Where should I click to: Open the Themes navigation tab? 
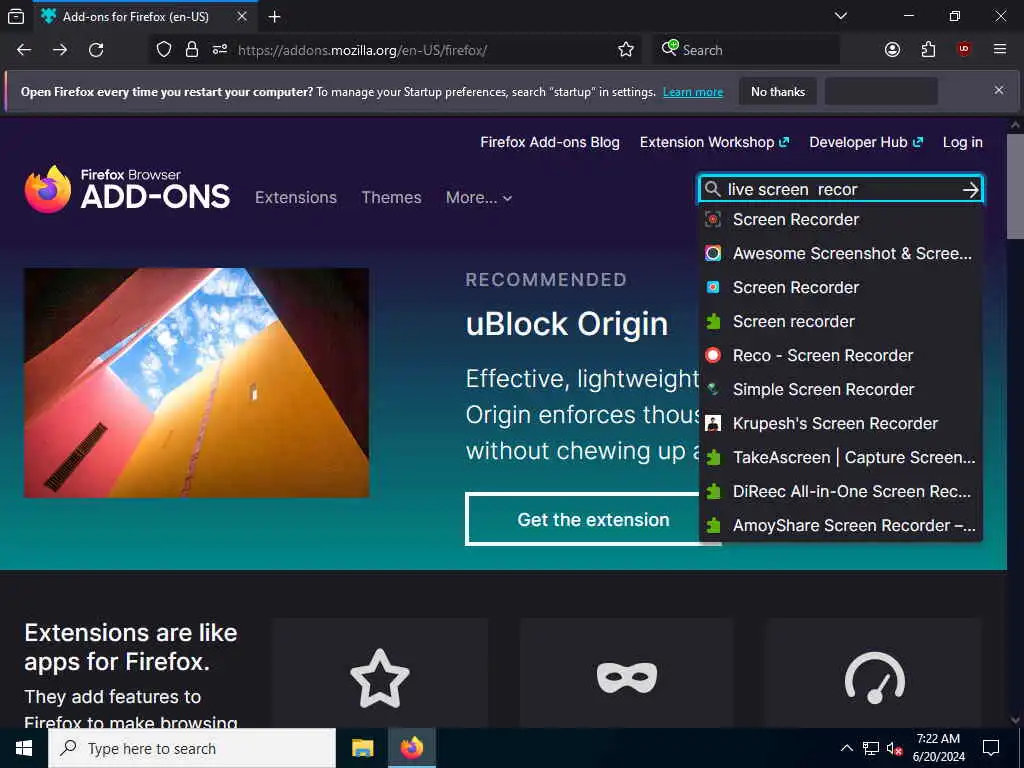click(x=391, y=197)
